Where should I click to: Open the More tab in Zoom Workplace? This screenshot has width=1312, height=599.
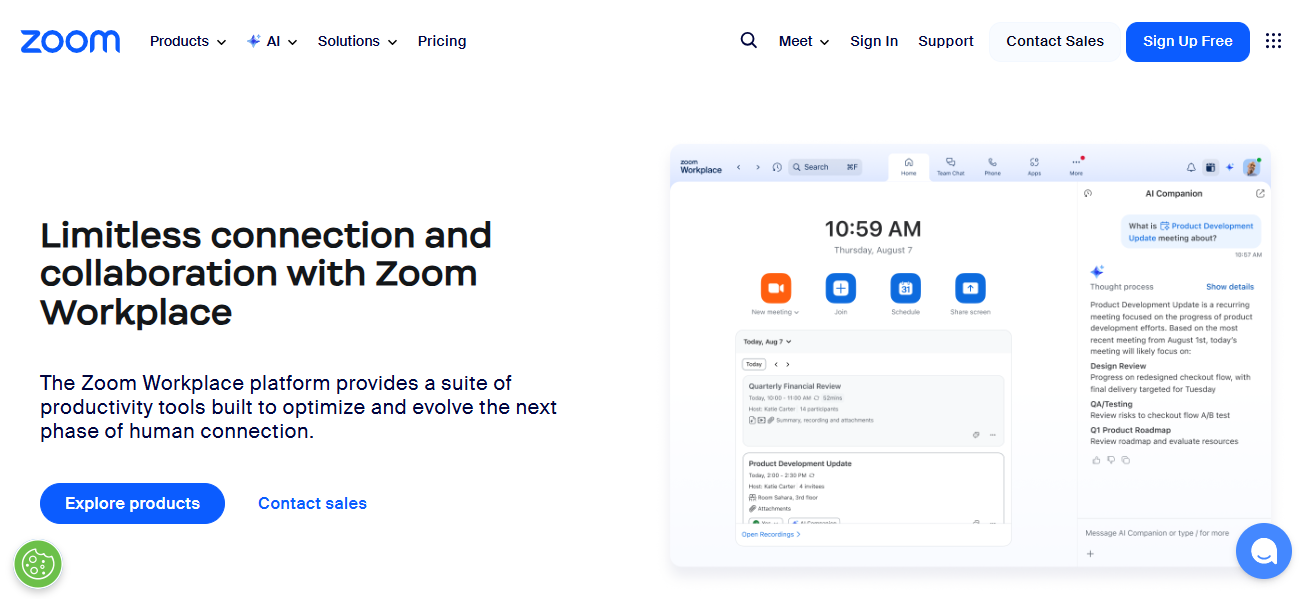tap(1076, 167)
